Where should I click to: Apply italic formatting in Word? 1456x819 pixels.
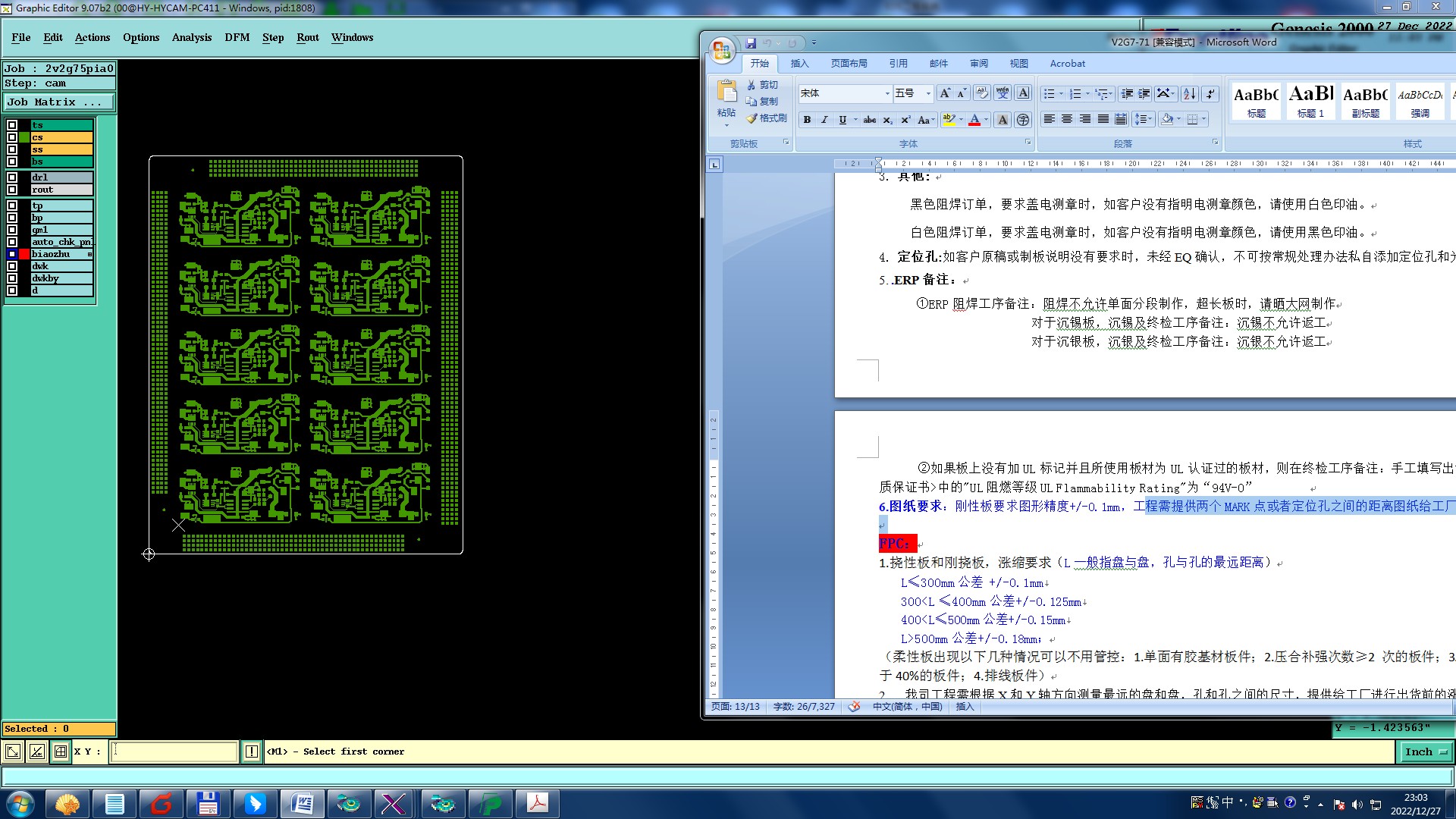coord(824,120)
